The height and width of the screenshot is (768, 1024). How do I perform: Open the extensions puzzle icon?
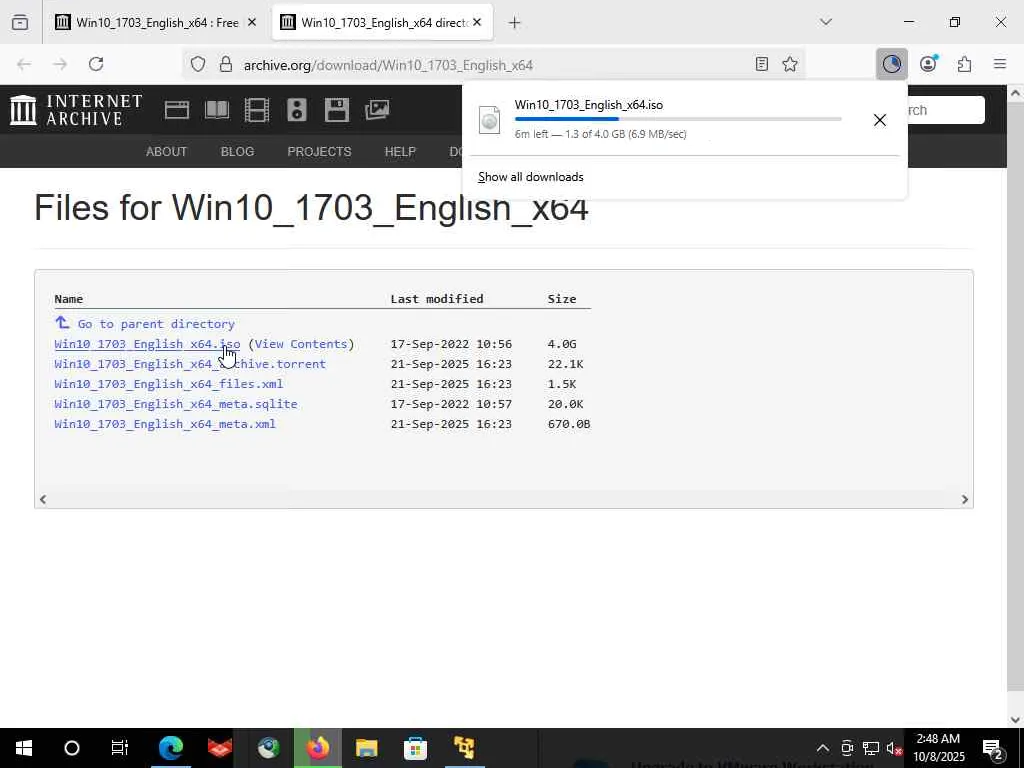tap(964, 64)
